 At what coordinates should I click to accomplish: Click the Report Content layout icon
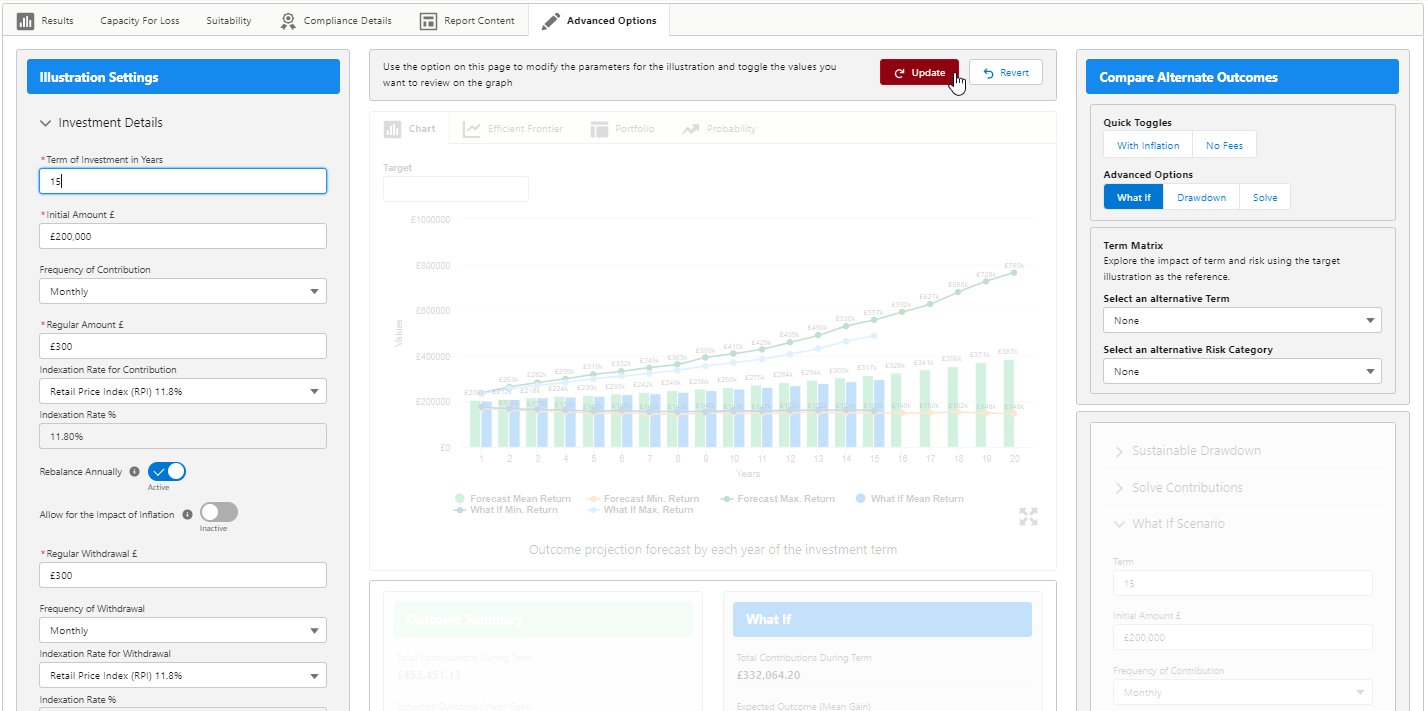(429, 21)
